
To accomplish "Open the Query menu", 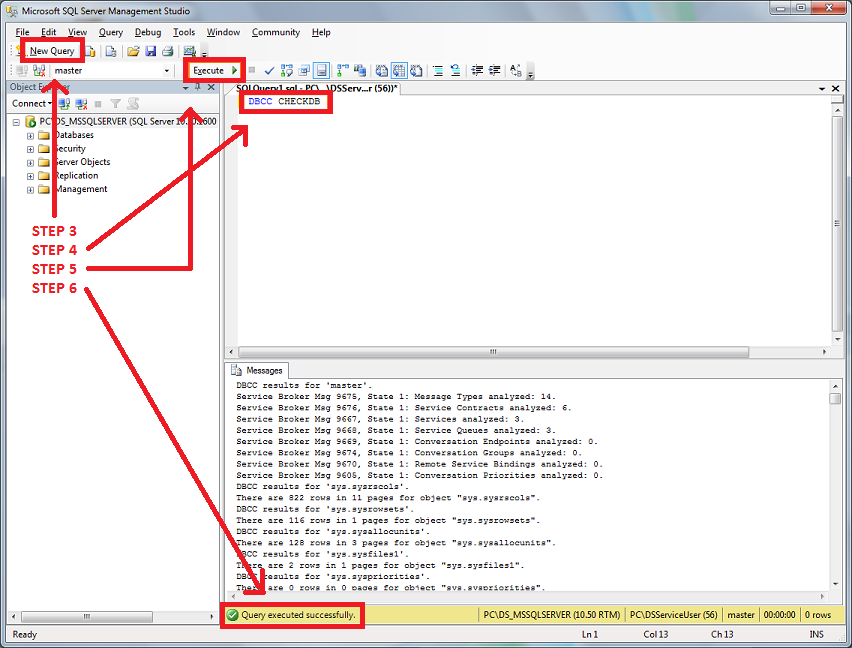I will [110, 32].
